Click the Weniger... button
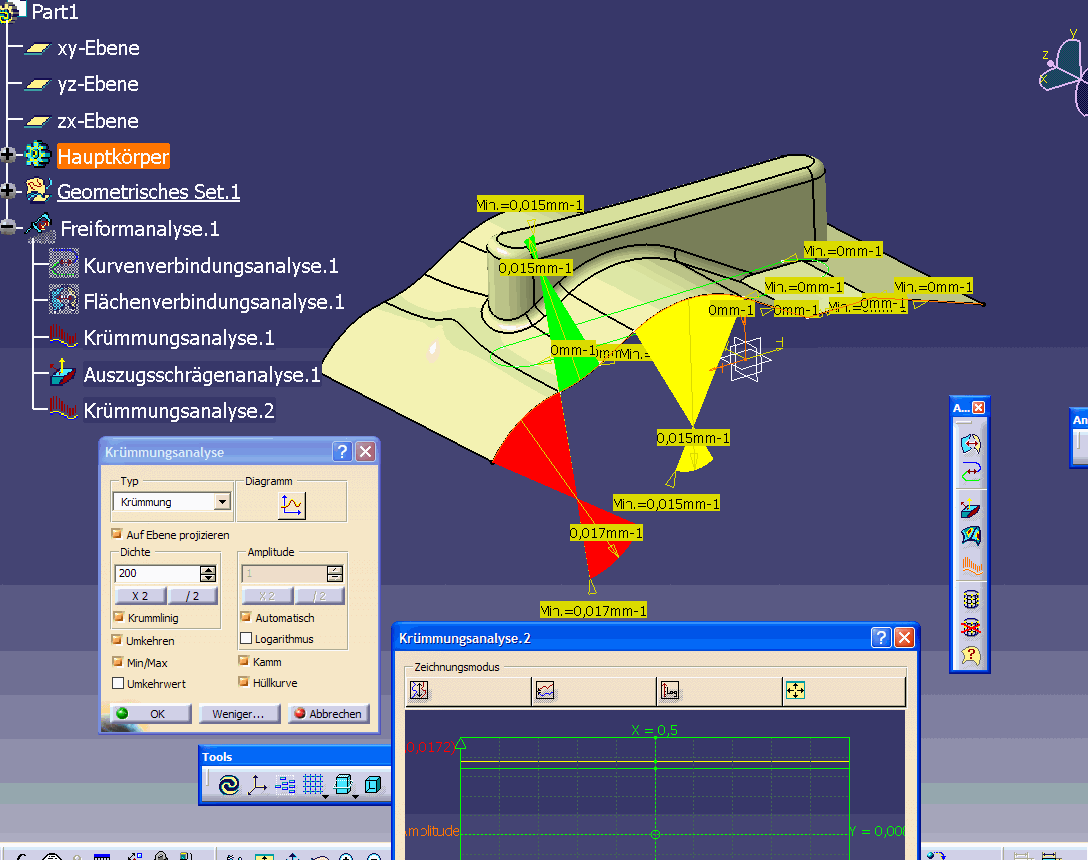This screenshot has height=860, width=1088. [x=239, y=714]
